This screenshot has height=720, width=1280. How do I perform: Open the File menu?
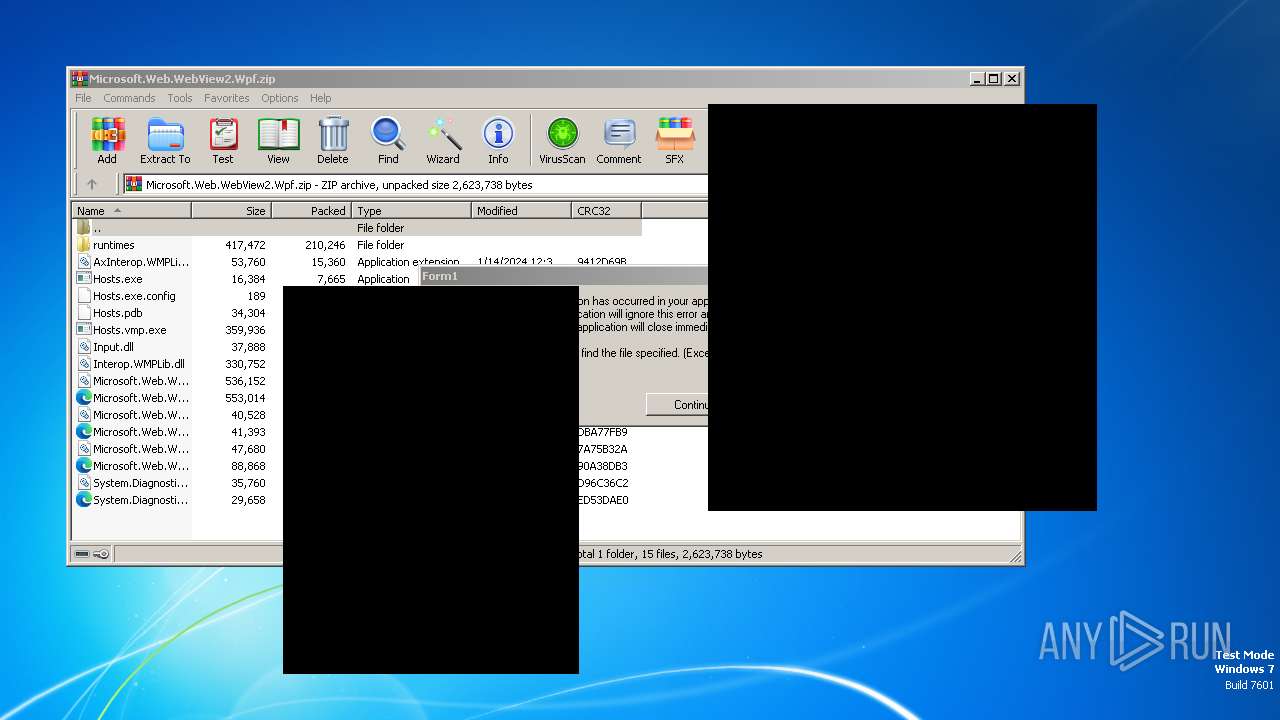point(83,98)
